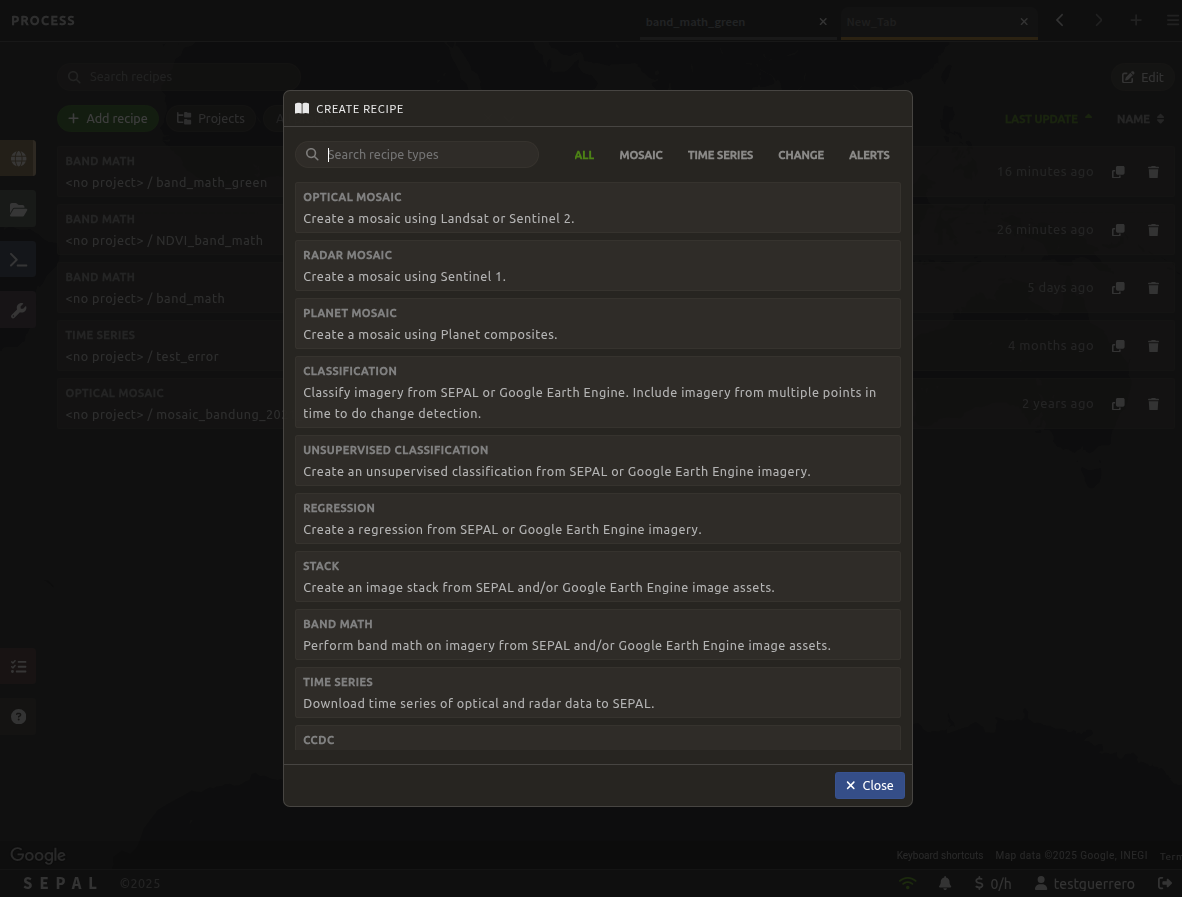Duplicate the NDVI_band_math recipe
Image resolution: width=1182 pixels, height=897 pixels.
click(1118, 230)
